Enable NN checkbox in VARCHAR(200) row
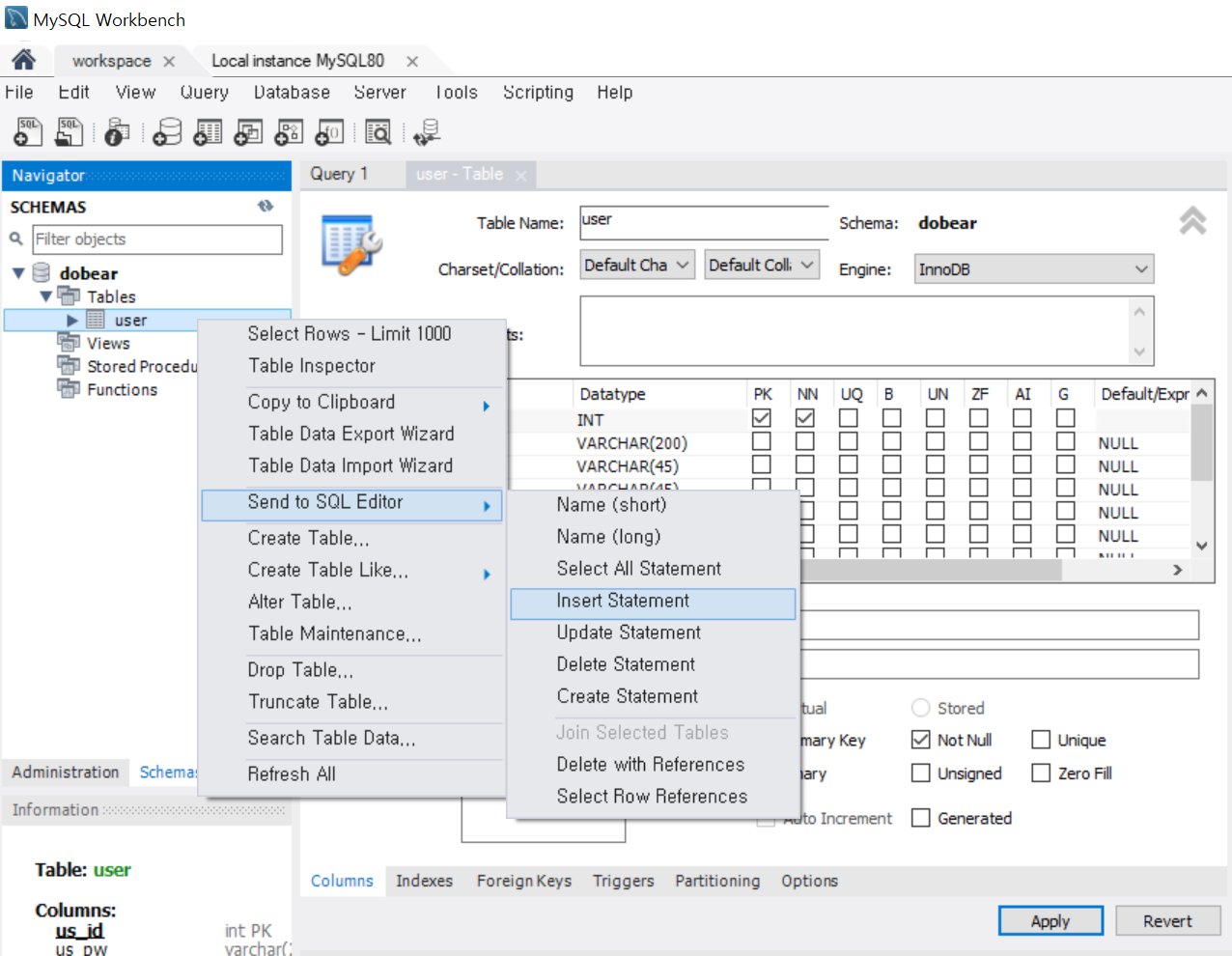 (805, 441)
